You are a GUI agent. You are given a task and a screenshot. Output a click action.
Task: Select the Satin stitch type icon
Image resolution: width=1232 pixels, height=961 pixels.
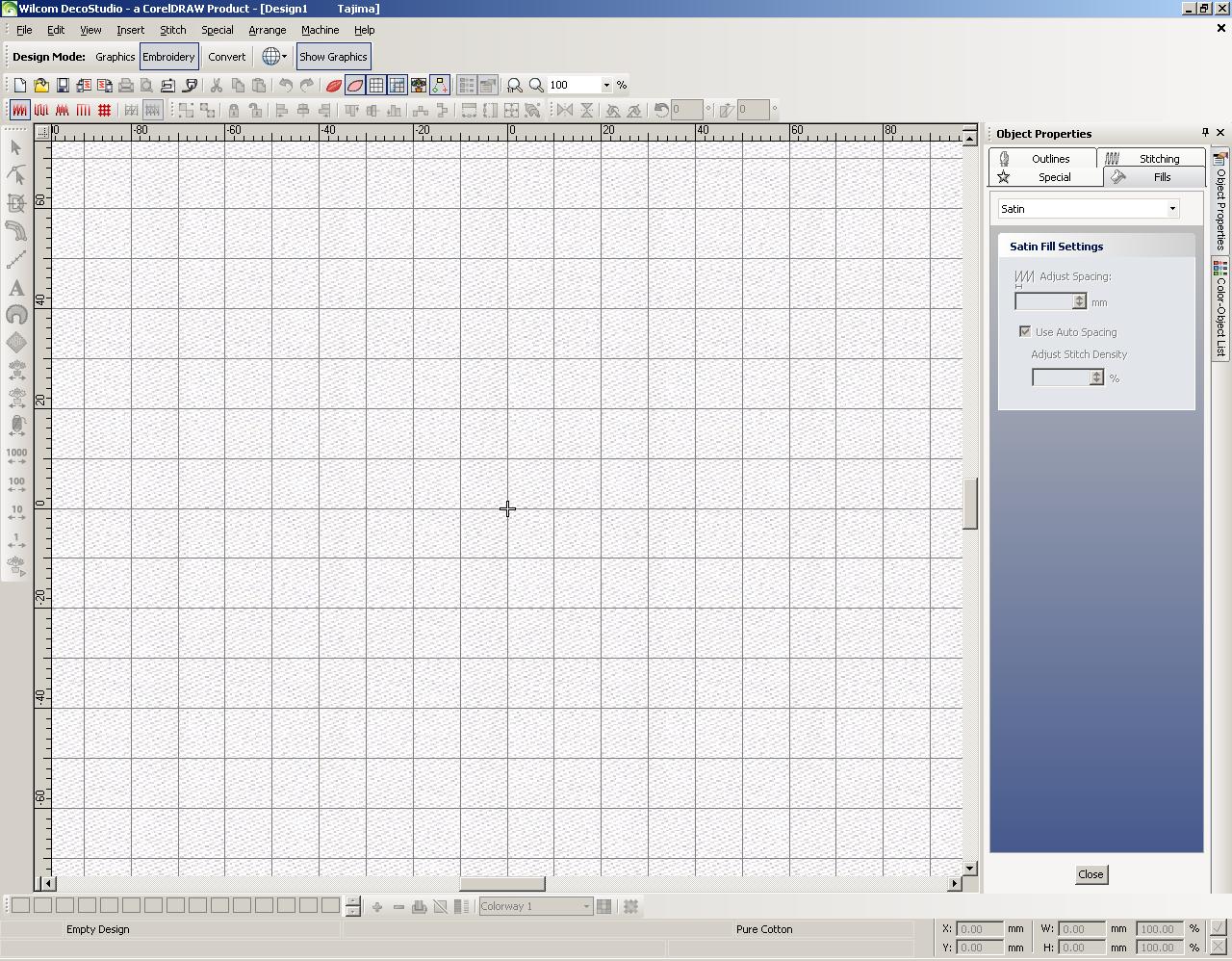click(19, 110)
